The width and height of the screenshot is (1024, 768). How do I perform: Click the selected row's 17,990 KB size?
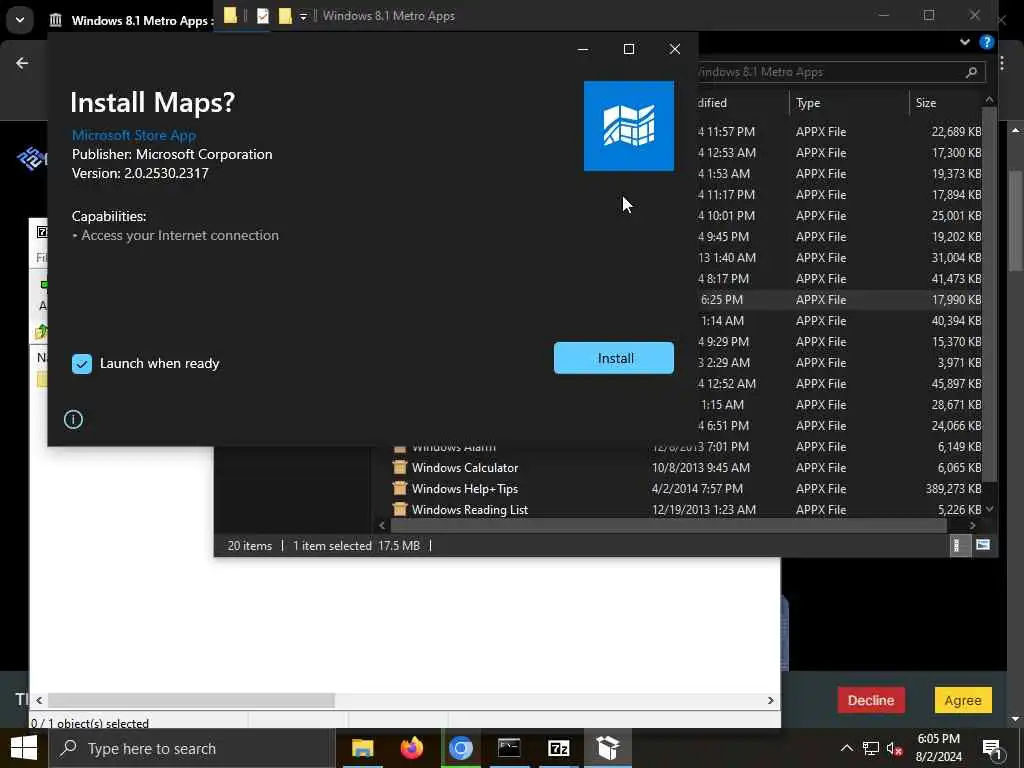pos(956,299)
